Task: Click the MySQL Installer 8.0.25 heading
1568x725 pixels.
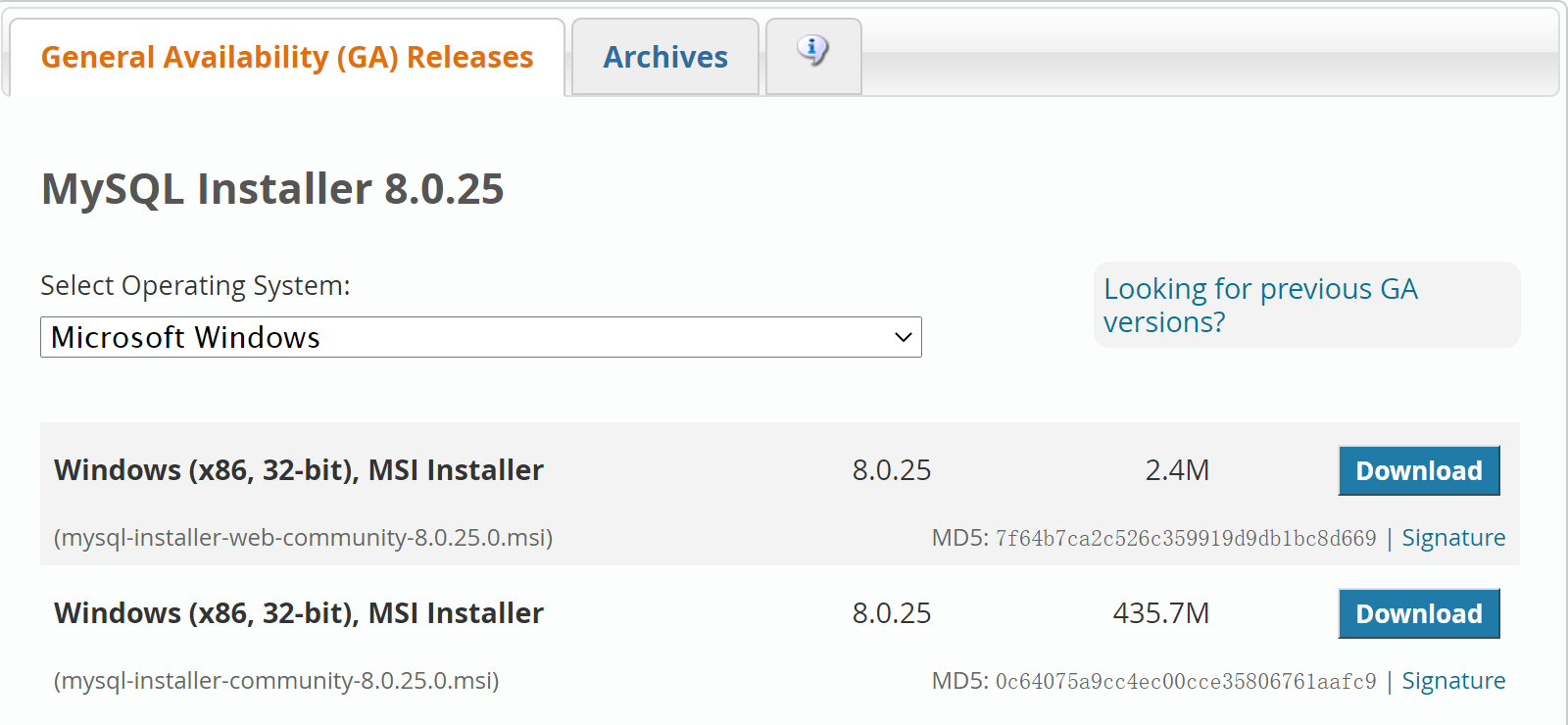Action: [272, 189]
